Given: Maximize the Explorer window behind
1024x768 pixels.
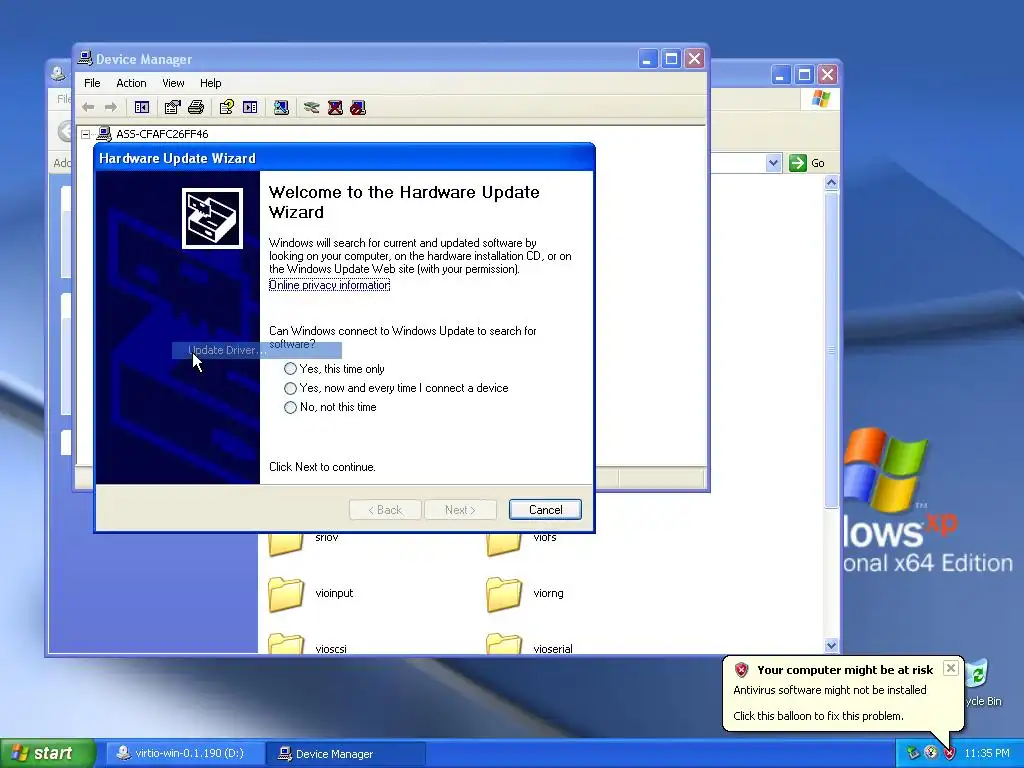Looking at the screenshot, I should (804, 74).
